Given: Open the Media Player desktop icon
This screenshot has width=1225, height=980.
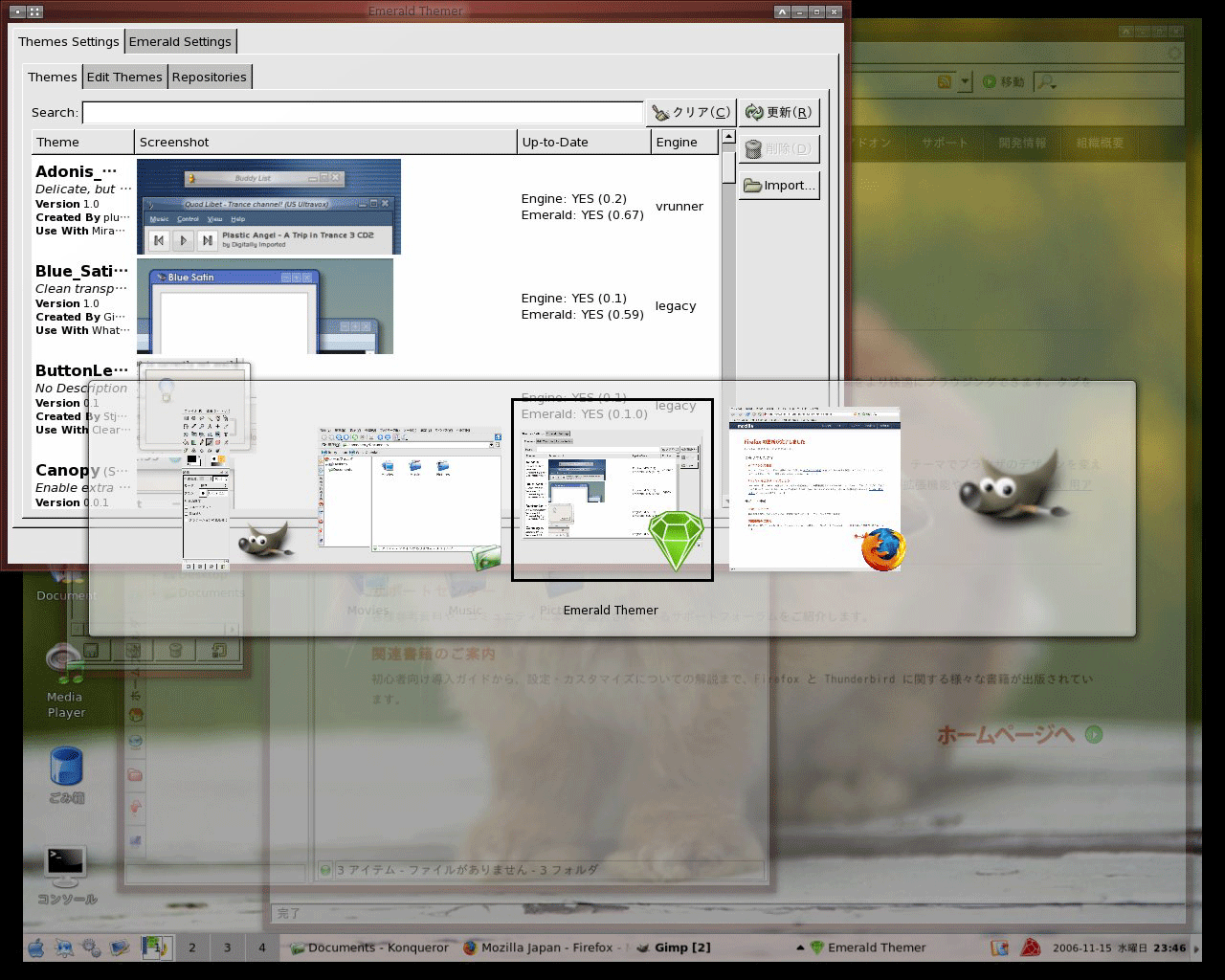Looking at the screenshot, I should tap(65, 679).
